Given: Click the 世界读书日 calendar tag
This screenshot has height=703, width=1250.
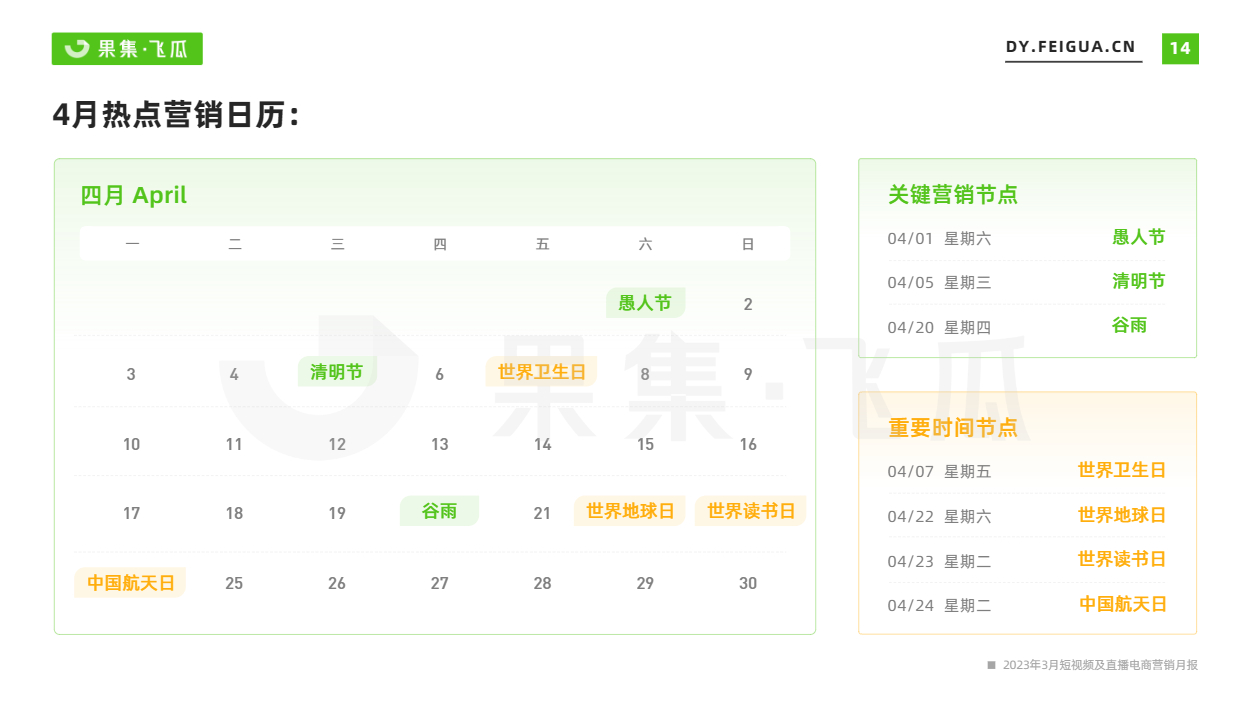Looking at the screenshot, I should tap(750, 511).
